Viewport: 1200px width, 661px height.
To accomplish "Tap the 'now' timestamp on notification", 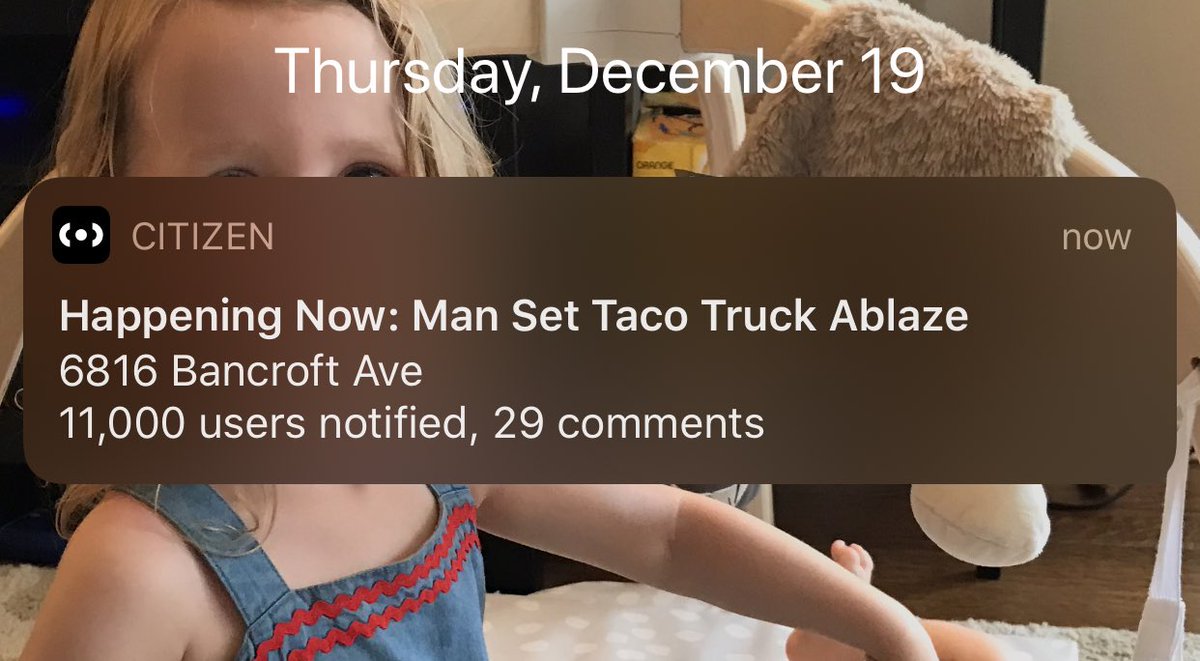I will click(x=1096, y=238).
